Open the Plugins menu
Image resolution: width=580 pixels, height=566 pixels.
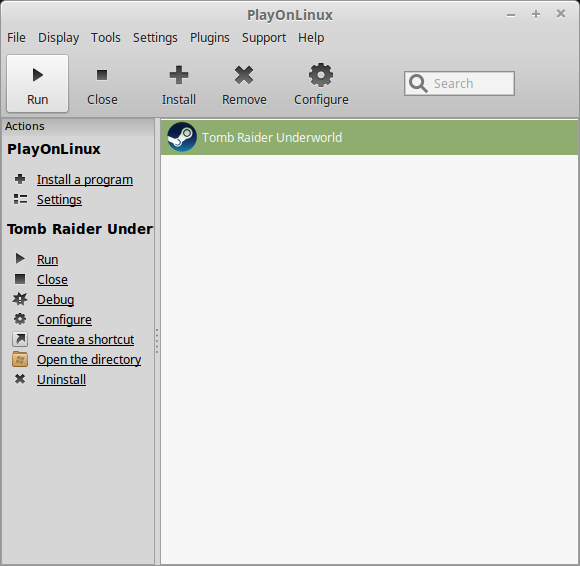[x=210, y=38]
